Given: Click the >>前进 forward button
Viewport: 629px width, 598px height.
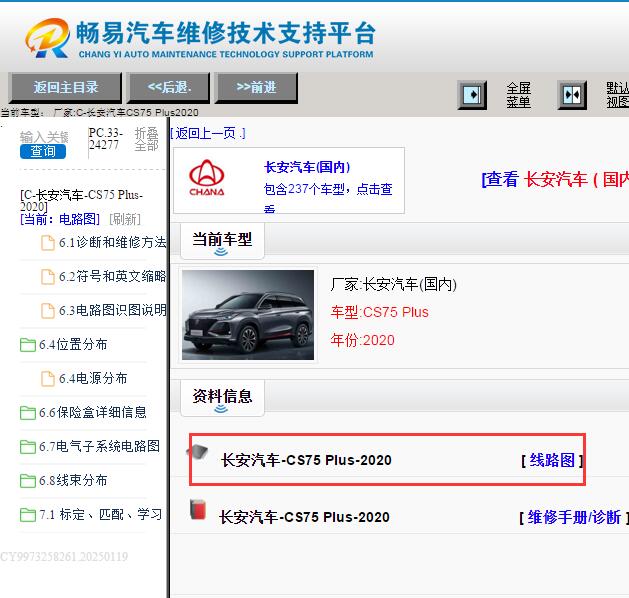Looking at the screenshot, I should click(256, 87).
